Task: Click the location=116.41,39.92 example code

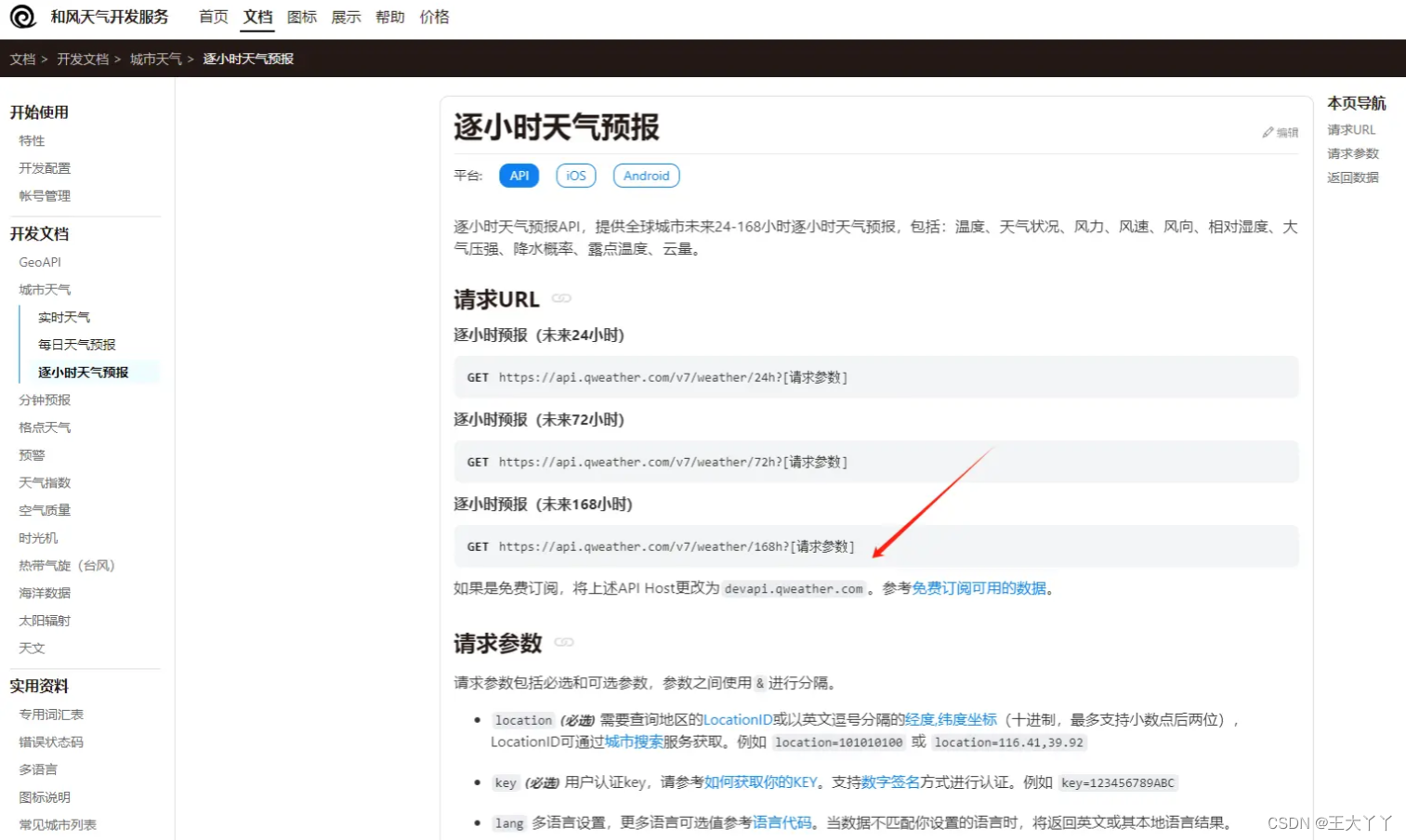Action: pos(1008,742)
